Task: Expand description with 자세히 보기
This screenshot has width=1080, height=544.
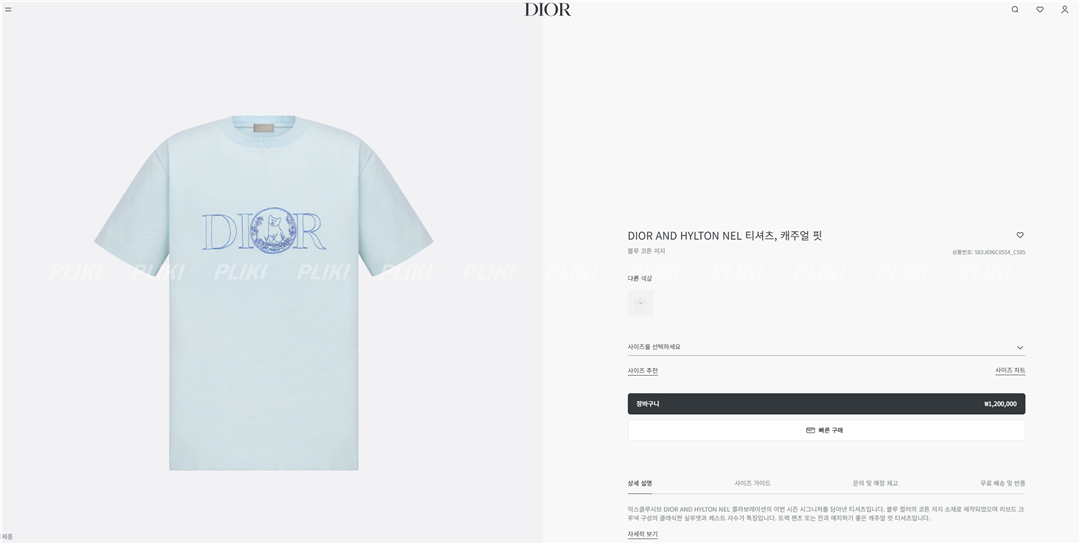Action: (643, 534)
